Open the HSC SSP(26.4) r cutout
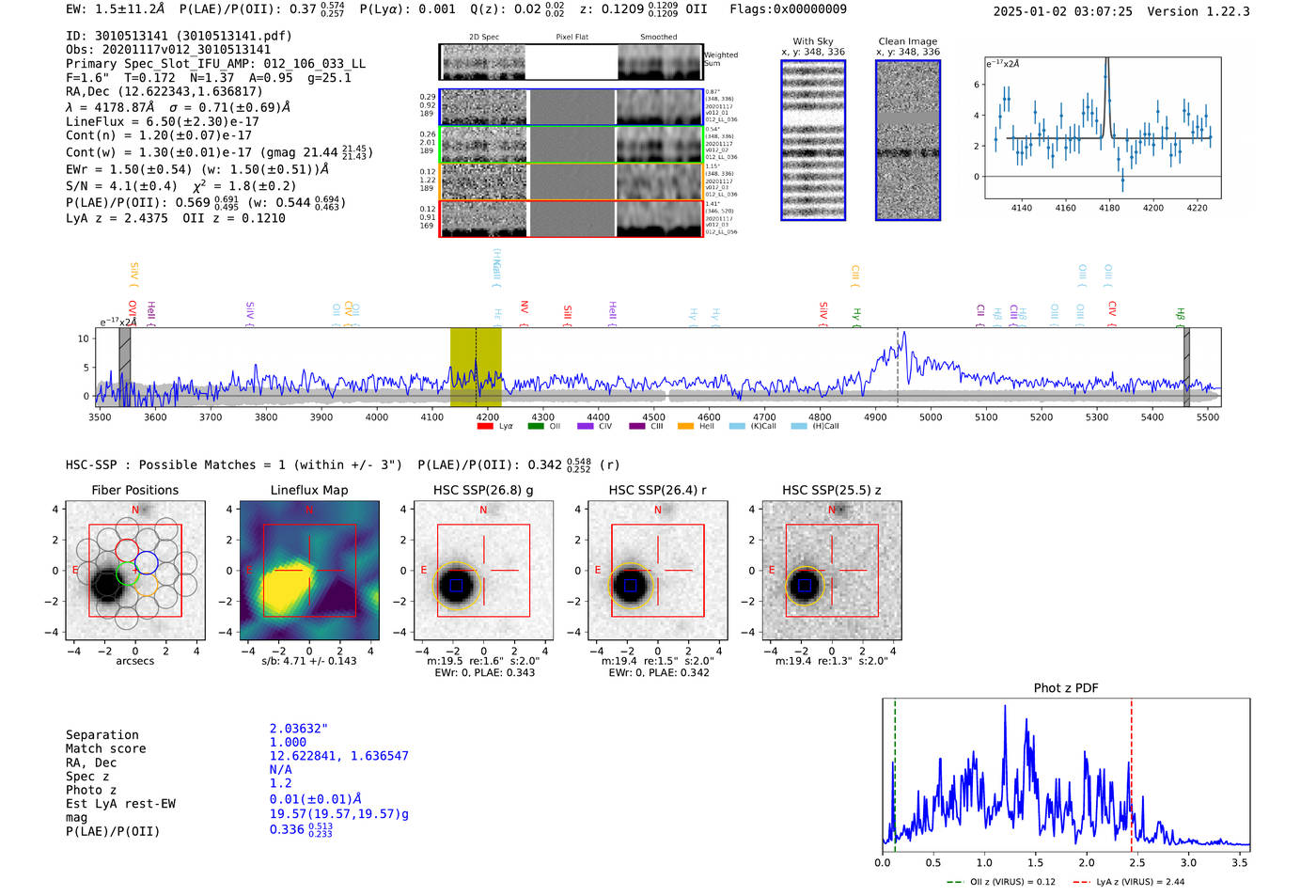Viewport: 1316px width, 896px height. point(657,571)
